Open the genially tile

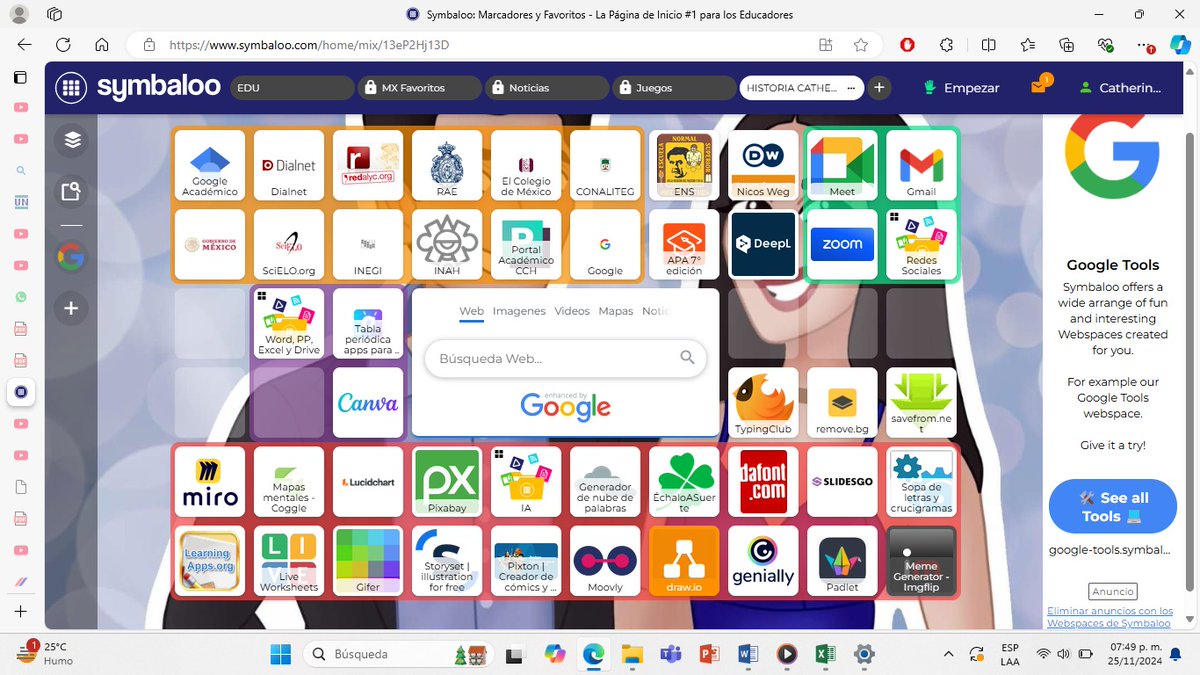coord(763,560)
